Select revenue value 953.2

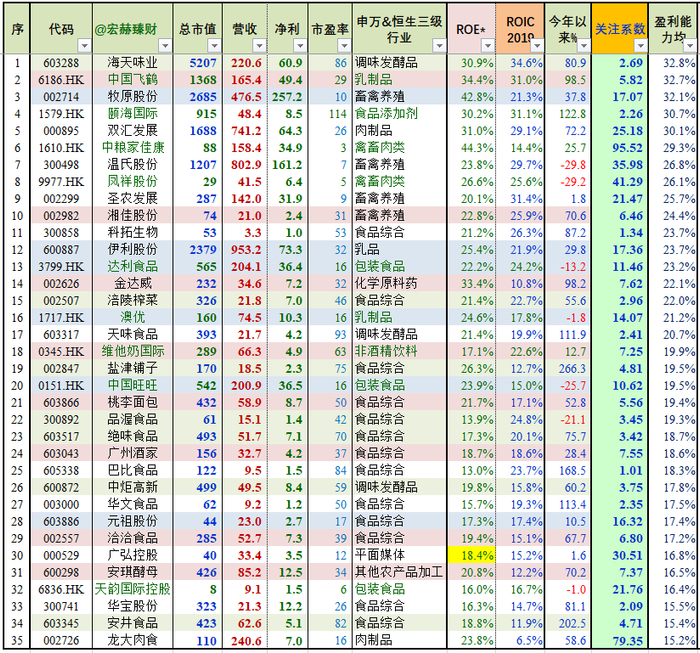(x=246, y=250)
